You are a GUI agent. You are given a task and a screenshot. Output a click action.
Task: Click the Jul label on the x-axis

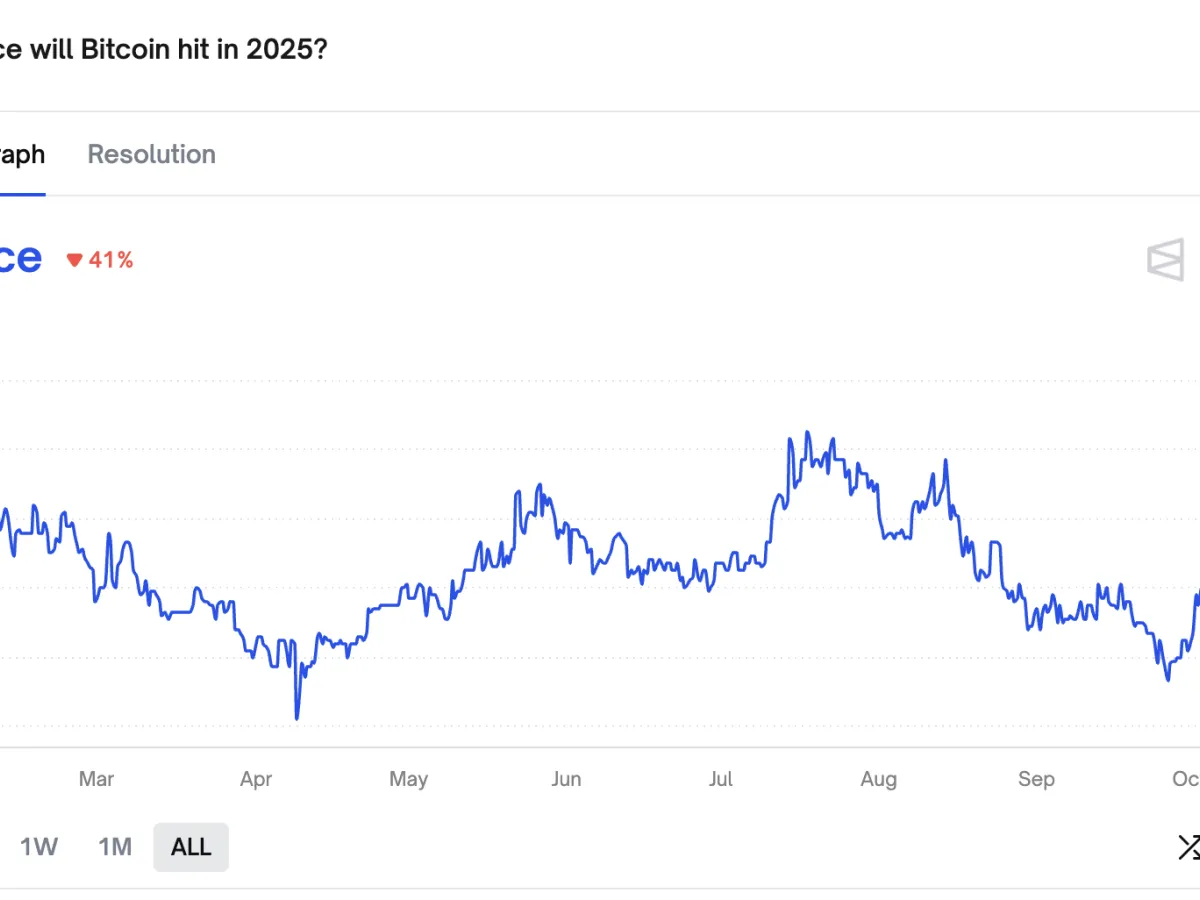click(721, 779)
